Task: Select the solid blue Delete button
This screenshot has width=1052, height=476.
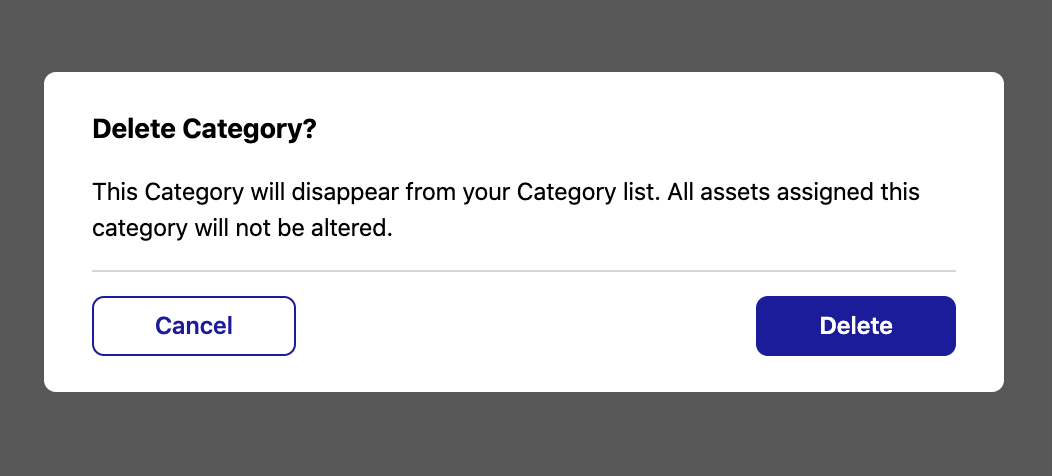Action: [x=855, y=326]
